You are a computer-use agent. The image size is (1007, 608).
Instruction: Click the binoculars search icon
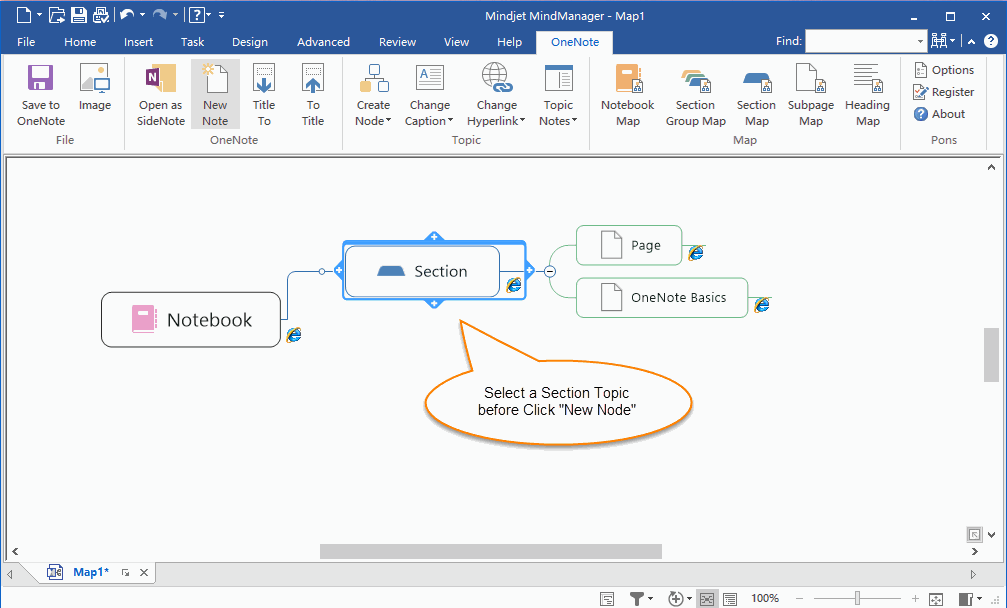[939, 41]
